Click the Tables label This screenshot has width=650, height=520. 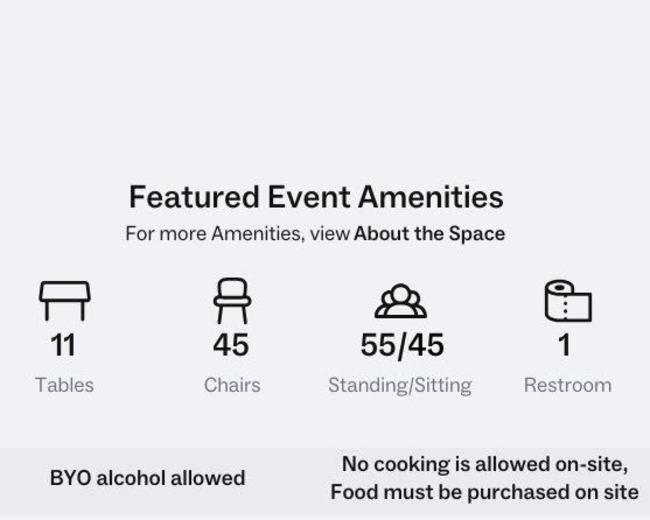point(64,385)
